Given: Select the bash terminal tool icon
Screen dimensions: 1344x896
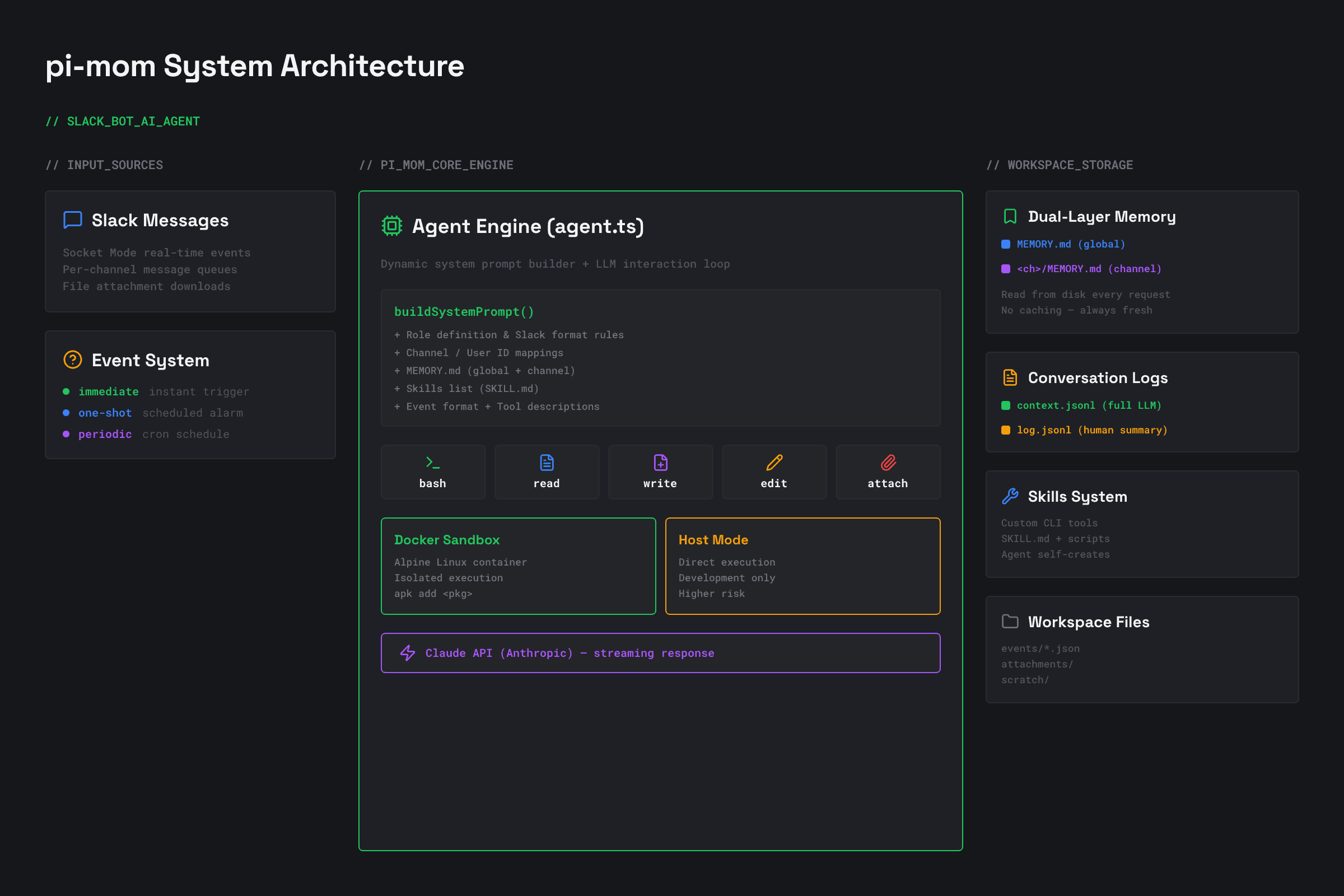Looking at the screenshot, I should (x=432, y=463).
